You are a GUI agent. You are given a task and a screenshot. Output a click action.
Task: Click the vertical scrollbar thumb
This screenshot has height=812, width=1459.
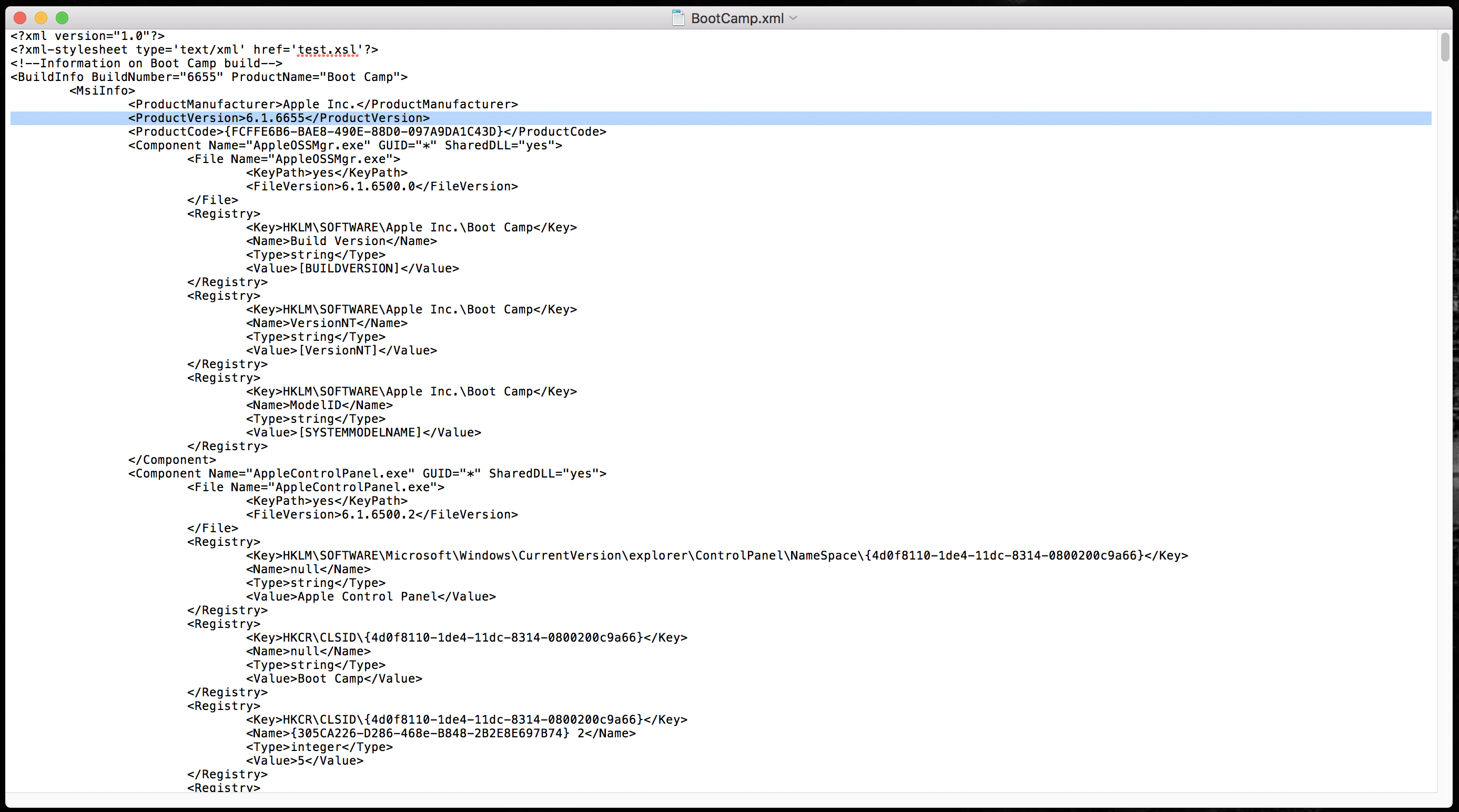[1445, 47]
